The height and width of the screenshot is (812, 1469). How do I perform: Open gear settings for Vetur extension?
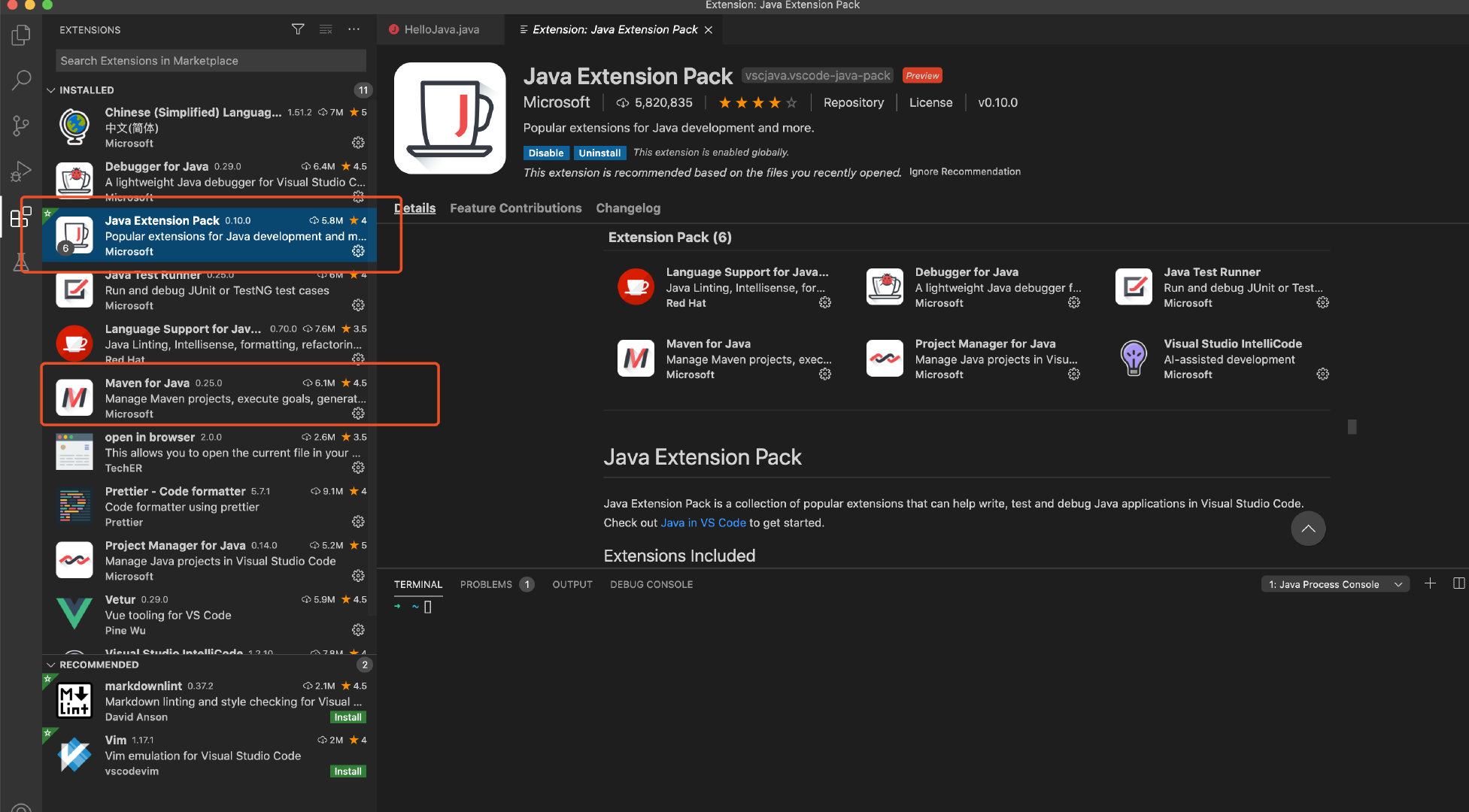click(358, 630)
